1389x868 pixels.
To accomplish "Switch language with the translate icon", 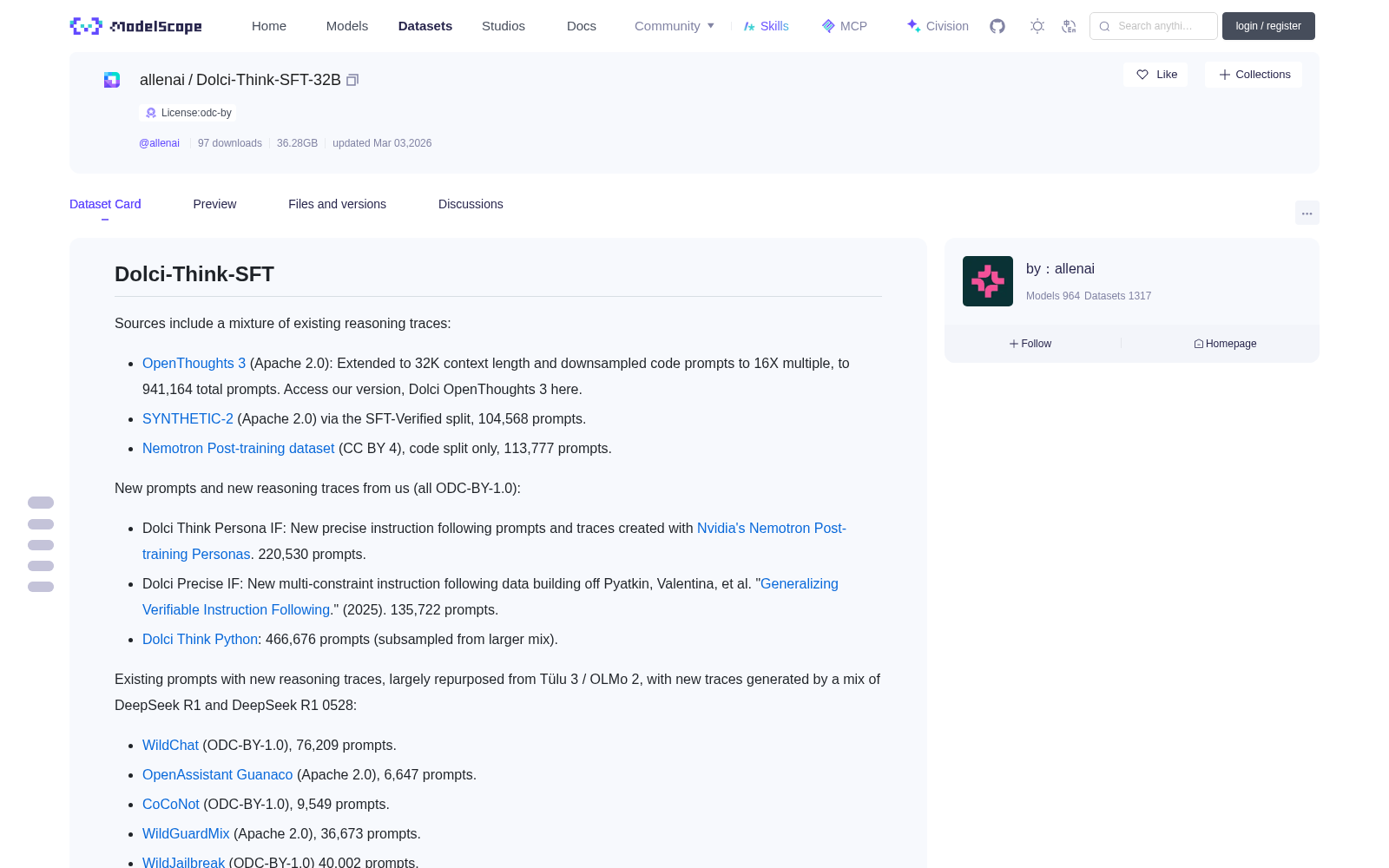I will coord(1069,26).
